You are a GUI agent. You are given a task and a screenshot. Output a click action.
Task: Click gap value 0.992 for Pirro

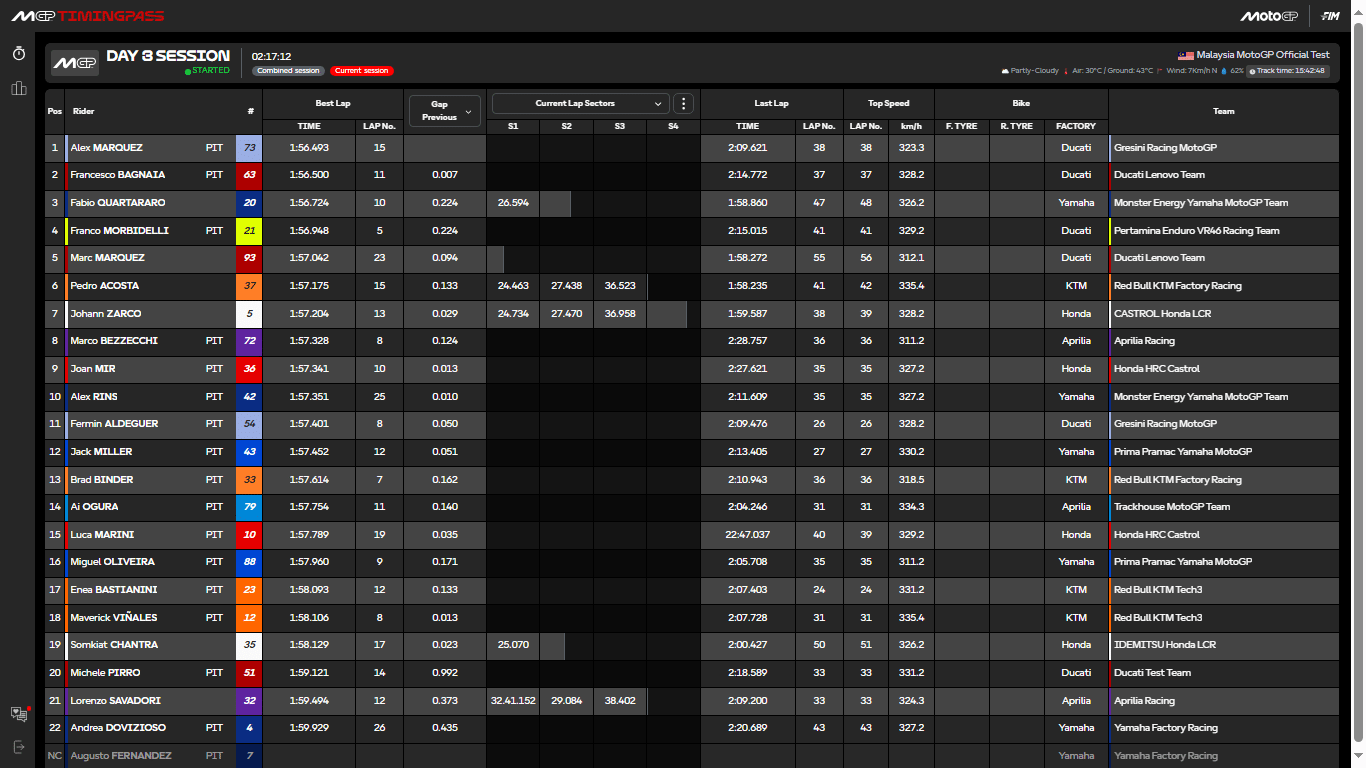[444, 673]
